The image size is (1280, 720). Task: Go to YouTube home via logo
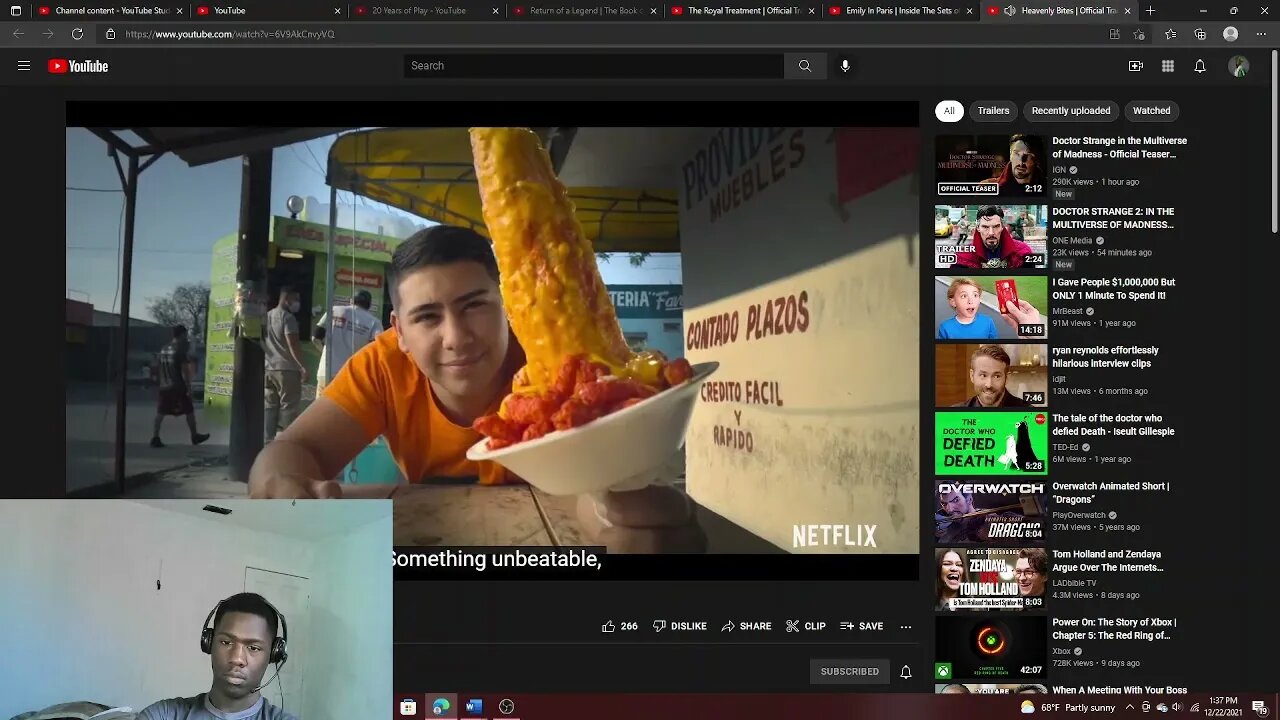tap(78, 66)
